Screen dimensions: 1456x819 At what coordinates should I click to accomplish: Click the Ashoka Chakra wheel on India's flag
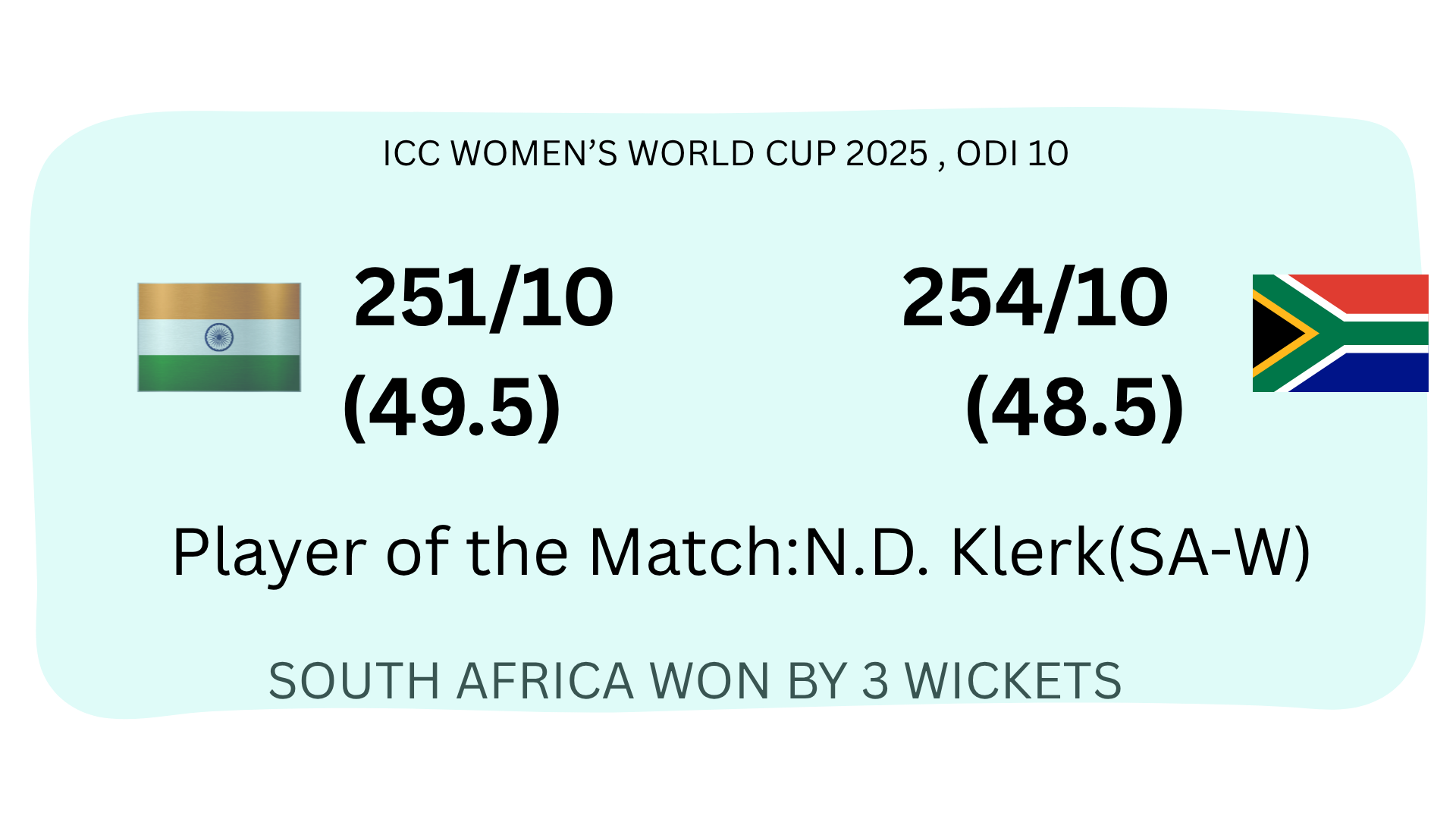[219, 337]
